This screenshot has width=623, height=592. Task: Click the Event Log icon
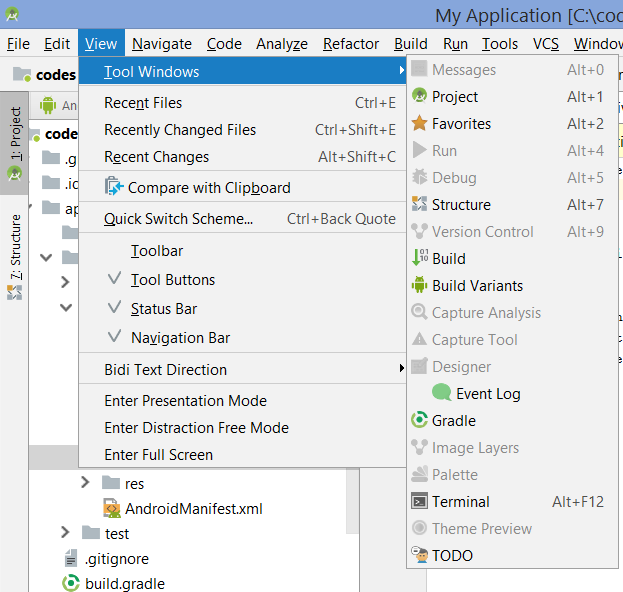pyautogui.click(x=441, y=394)
